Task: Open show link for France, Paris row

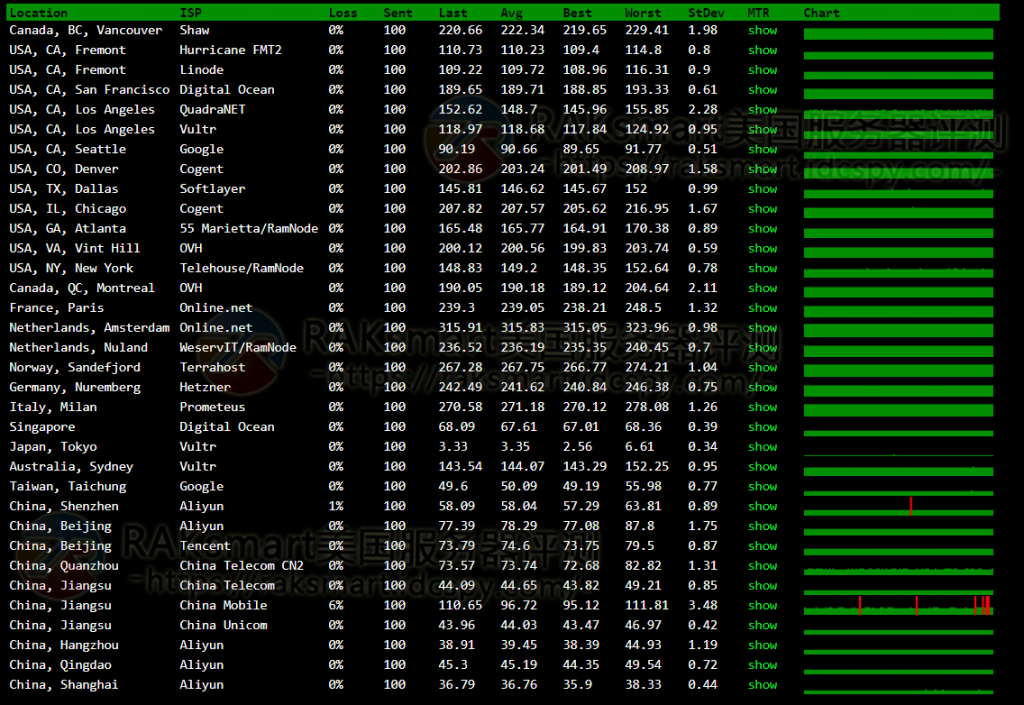Action: pyautogui.click(x=762, y=307)
